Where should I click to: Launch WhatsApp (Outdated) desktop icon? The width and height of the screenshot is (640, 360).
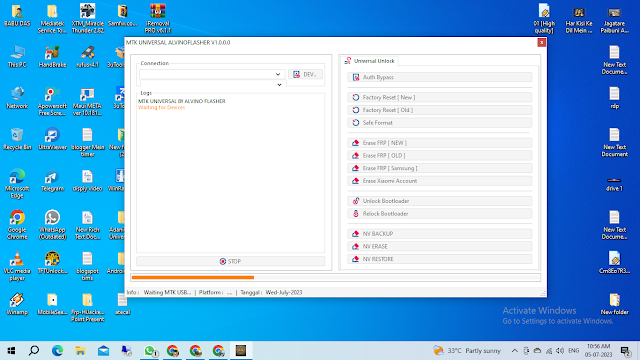coord(52,225)
